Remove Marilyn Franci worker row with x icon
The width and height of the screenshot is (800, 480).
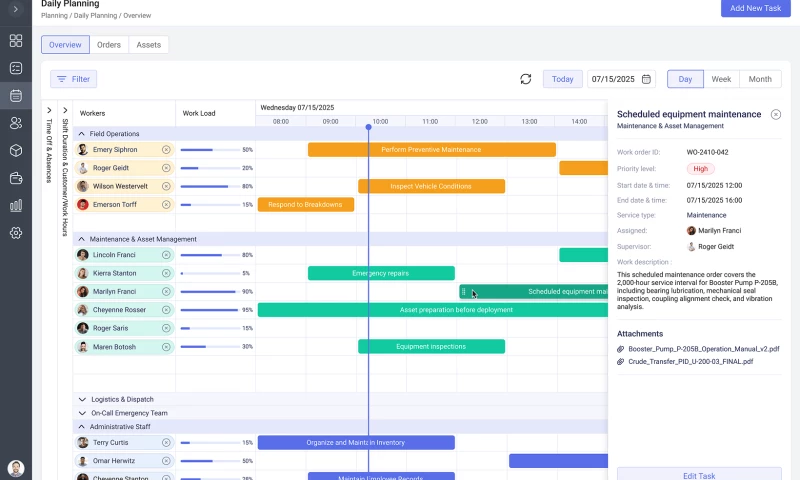point(166,291)
